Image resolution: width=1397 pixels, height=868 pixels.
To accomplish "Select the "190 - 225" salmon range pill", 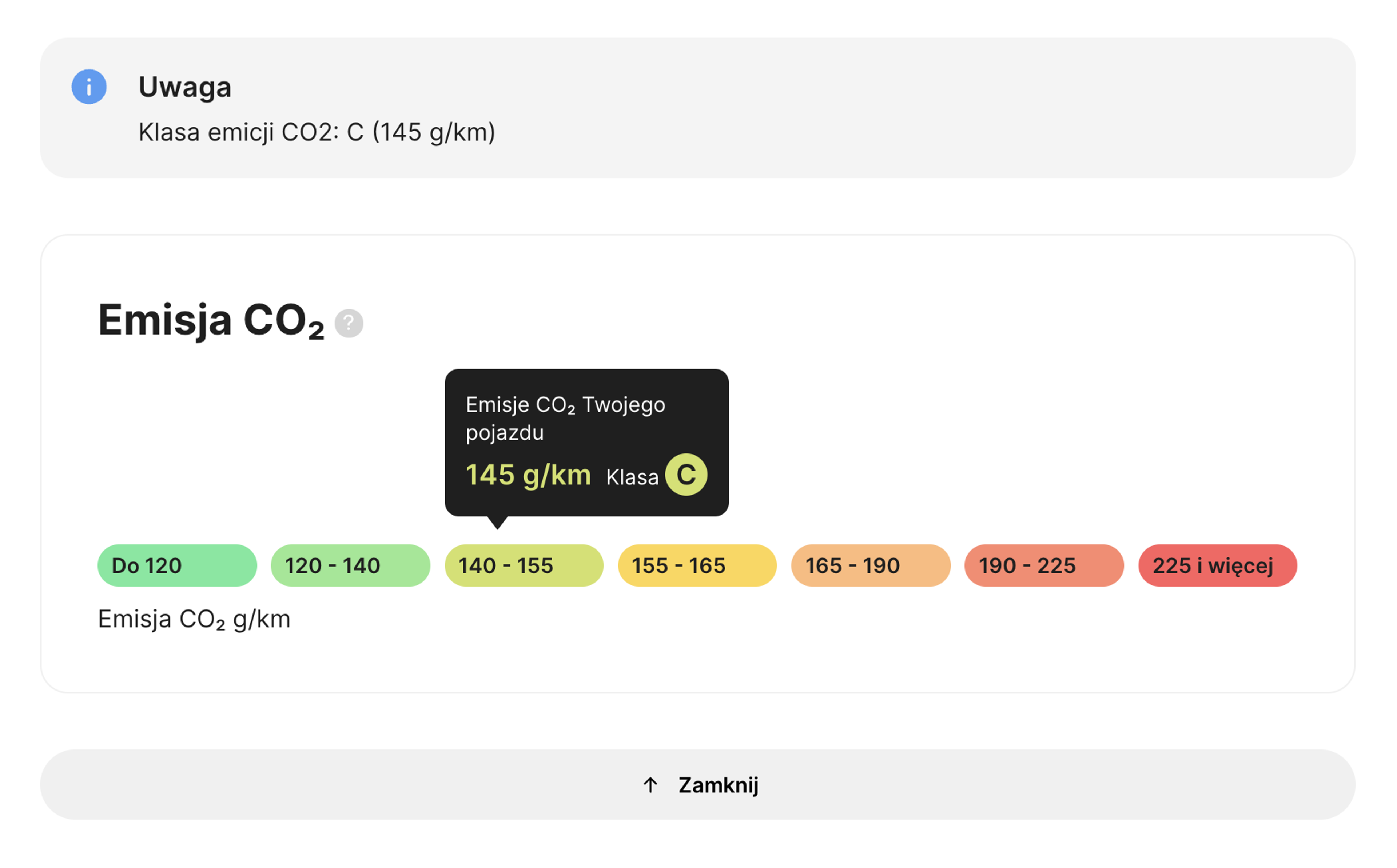I will 1044,565.
